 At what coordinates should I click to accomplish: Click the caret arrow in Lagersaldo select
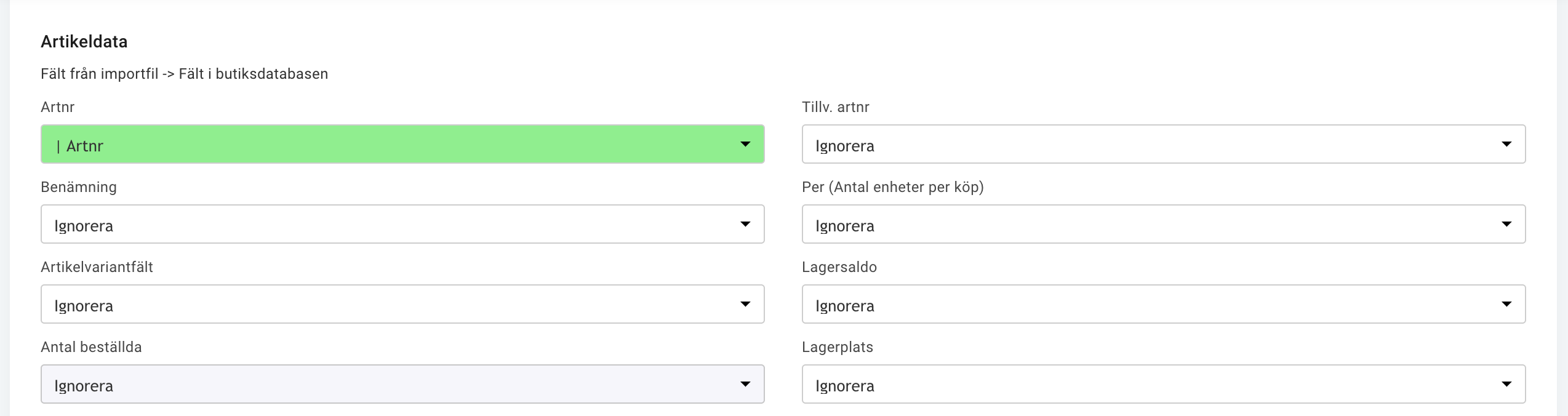(x=1506, y=304)
